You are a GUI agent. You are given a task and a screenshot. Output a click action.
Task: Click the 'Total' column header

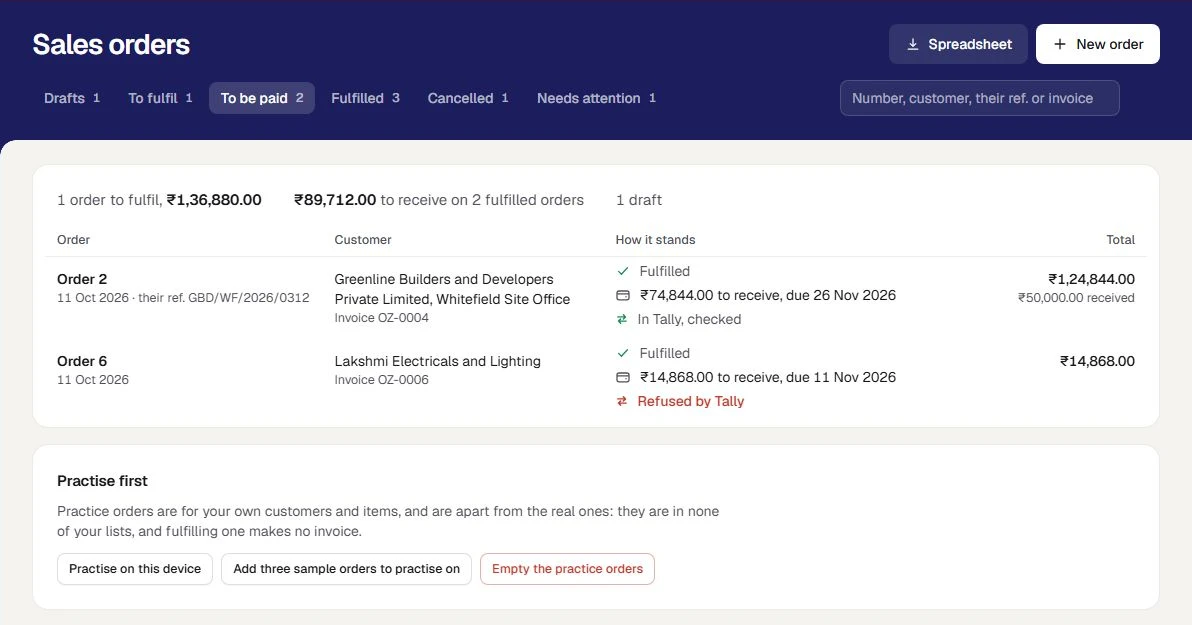click(1121, 240)
